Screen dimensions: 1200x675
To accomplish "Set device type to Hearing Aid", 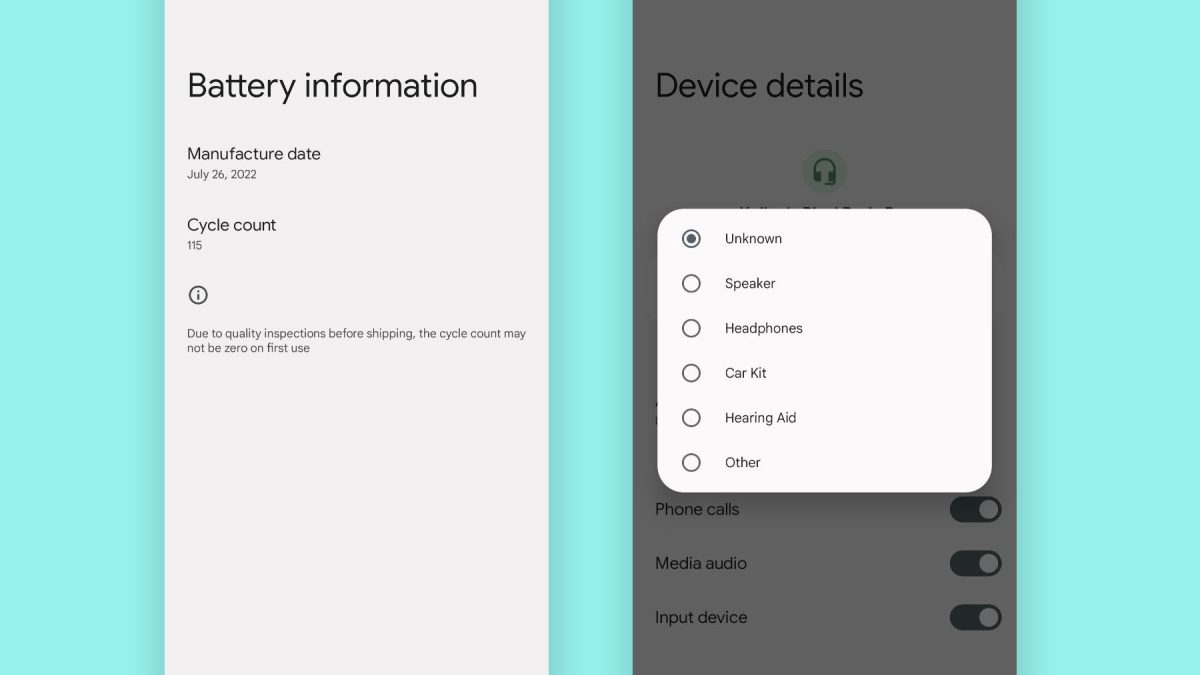I will tap(691, 418).
